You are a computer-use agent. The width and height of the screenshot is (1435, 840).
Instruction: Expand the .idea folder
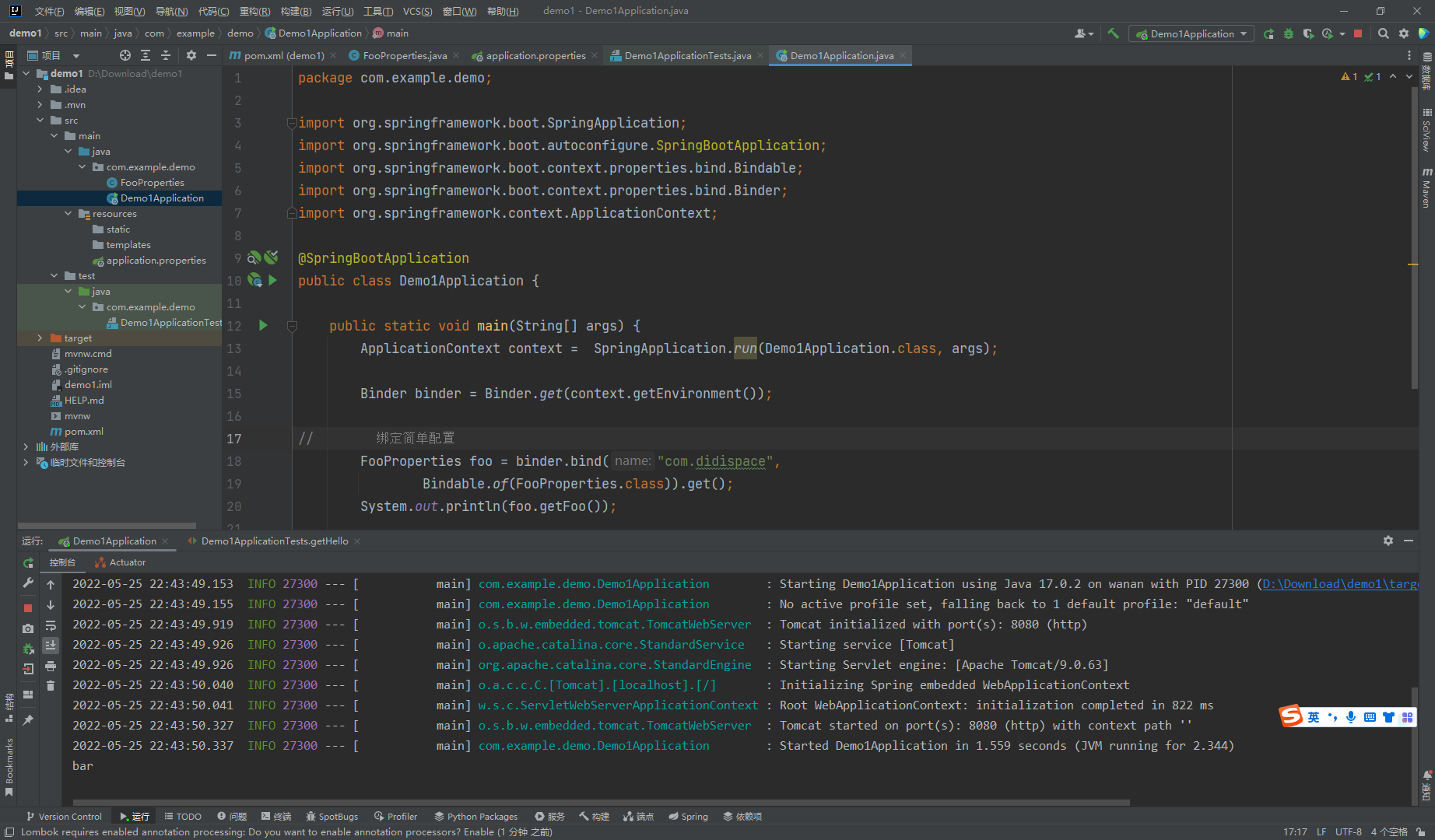(x=40, y=89)
